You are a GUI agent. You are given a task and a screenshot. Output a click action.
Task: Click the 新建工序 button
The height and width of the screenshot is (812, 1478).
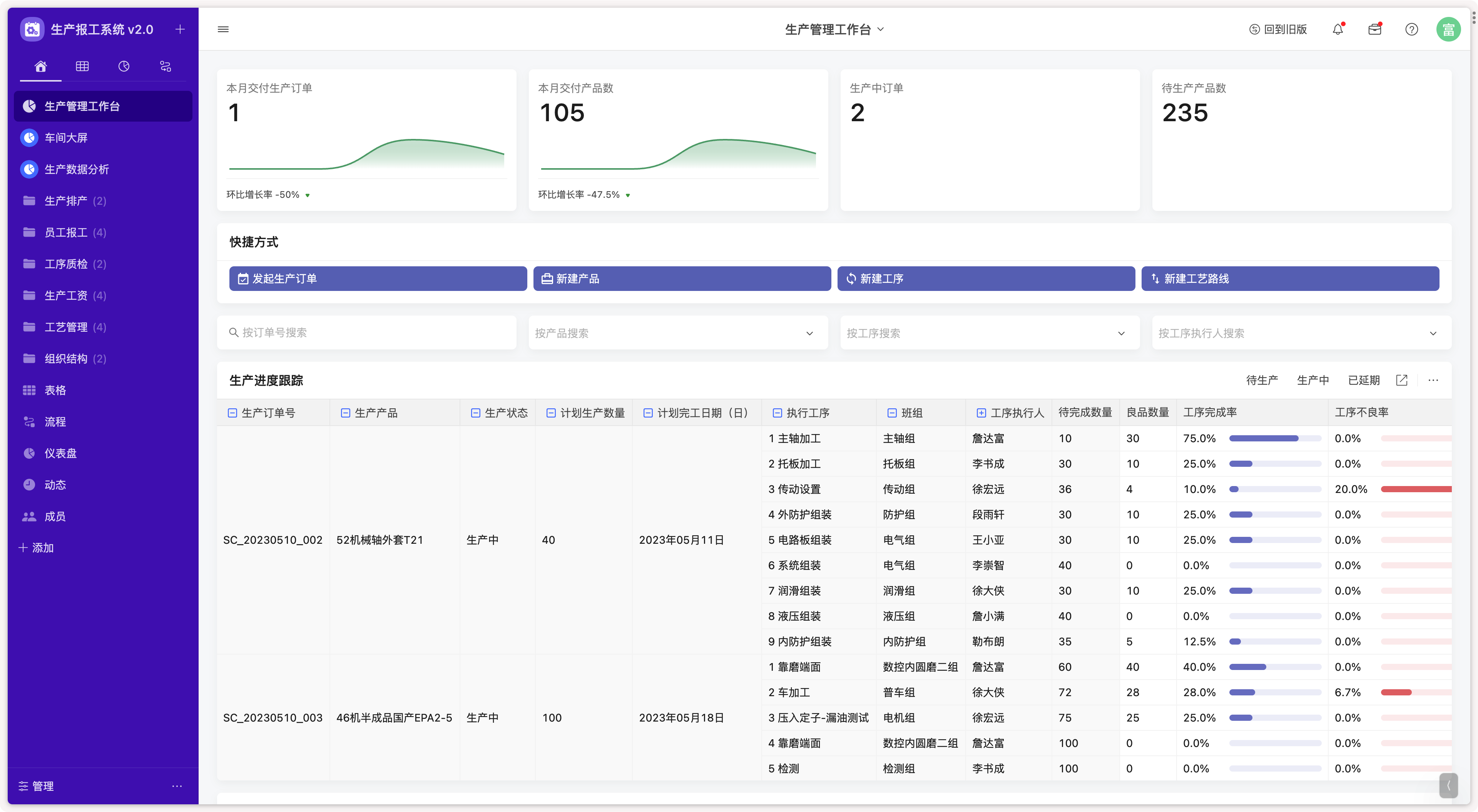pos(986,278)
